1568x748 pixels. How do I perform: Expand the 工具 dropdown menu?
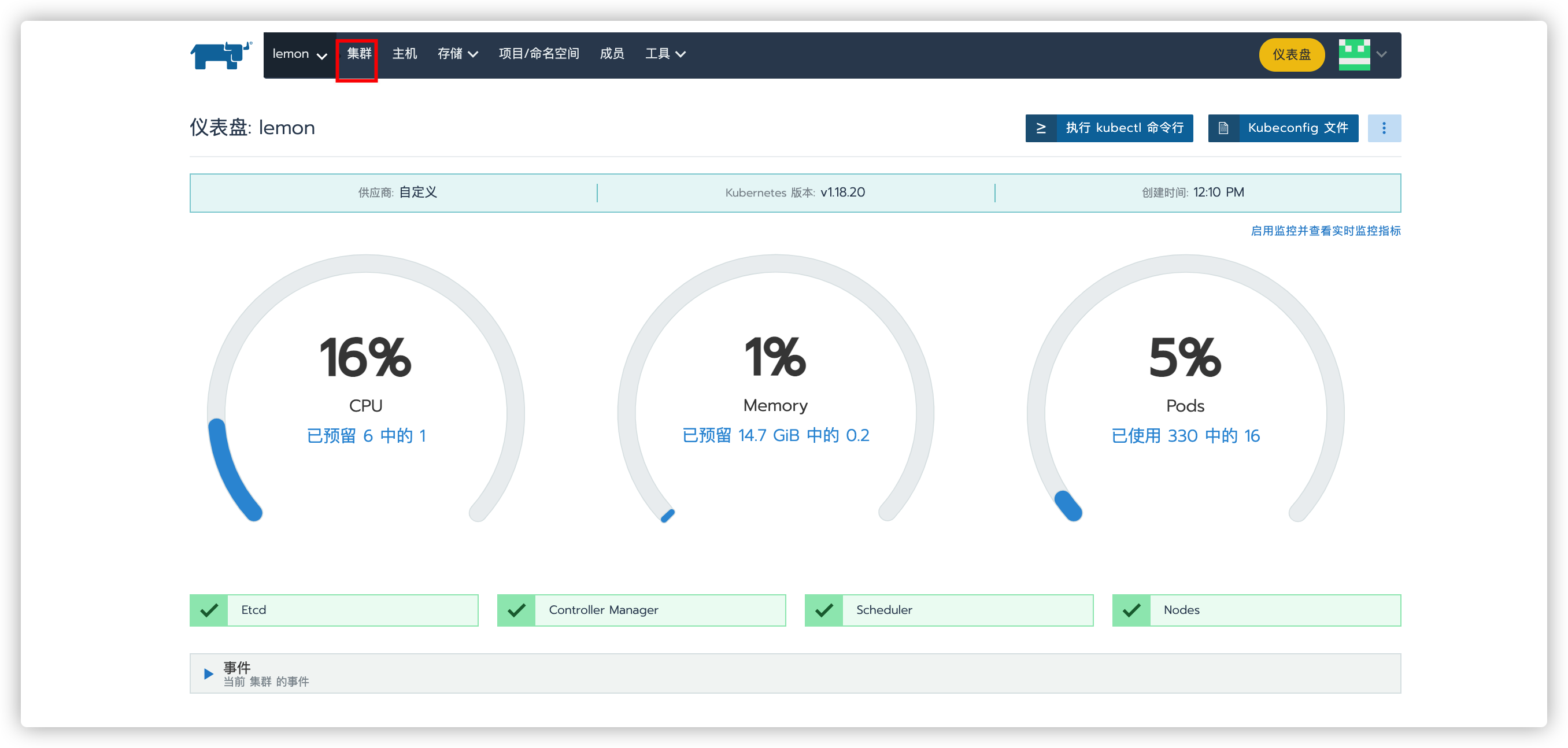665,54
